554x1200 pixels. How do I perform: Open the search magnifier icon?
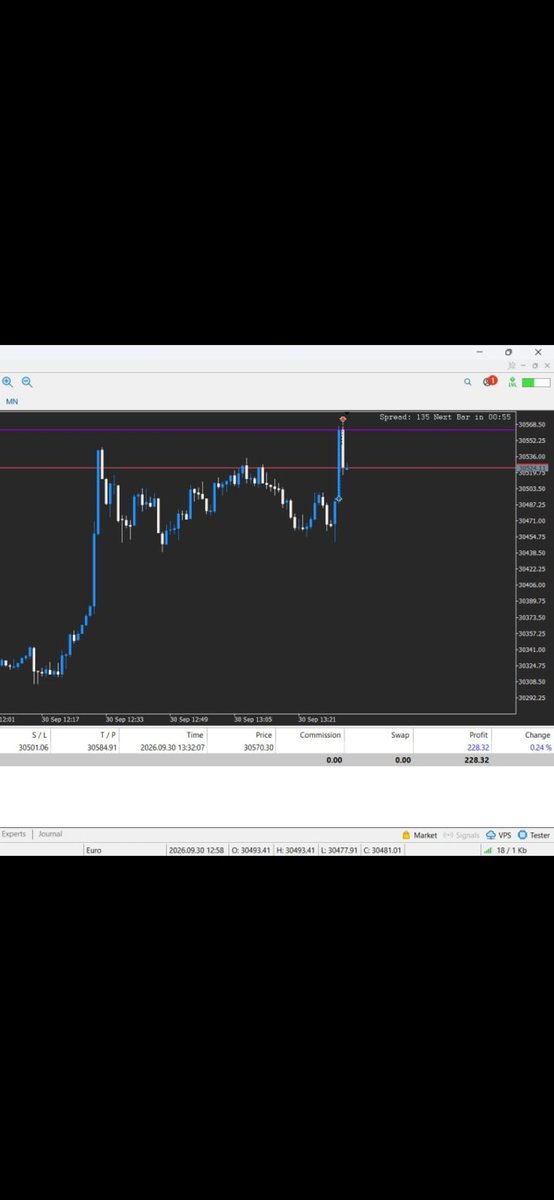click(x=467, y=382)
